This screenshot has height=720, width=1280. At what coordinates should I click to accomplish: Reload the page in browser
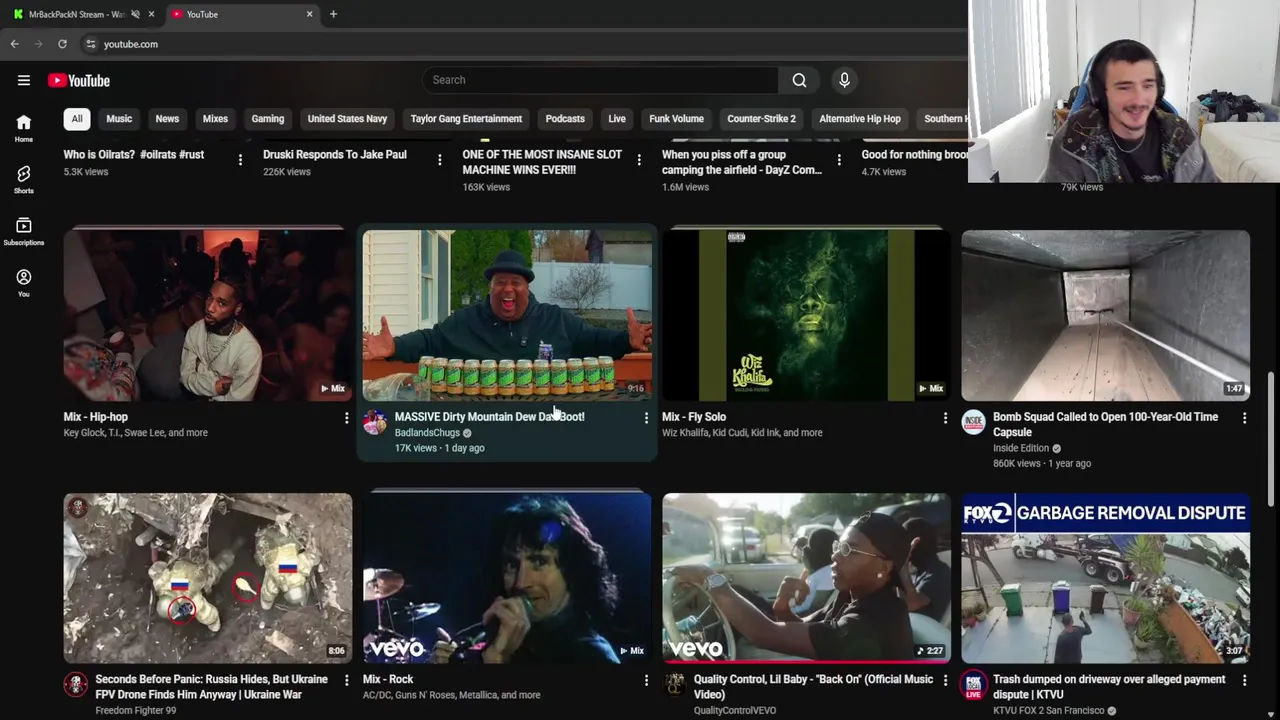(x=62, y=44)
